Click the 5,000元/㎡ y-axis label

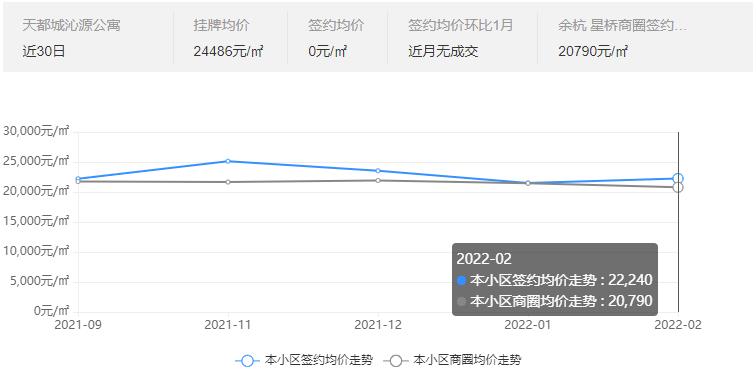40,281
